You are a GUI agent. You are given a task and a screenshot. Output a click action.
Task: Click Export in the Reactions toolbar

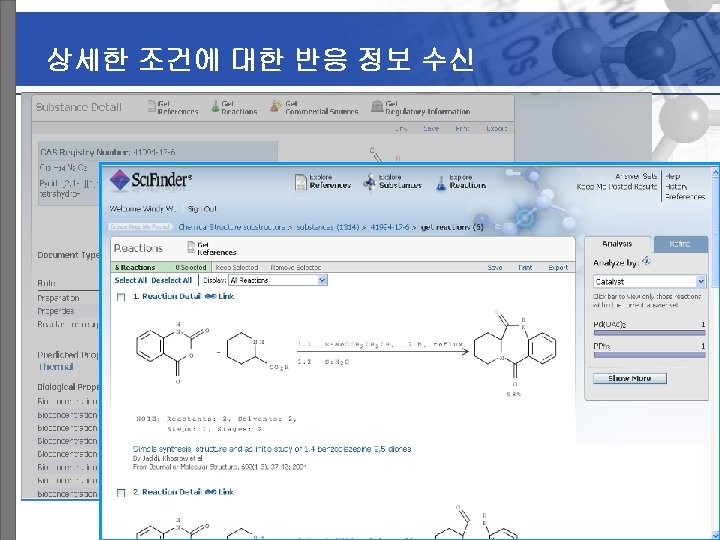point(558,267)
